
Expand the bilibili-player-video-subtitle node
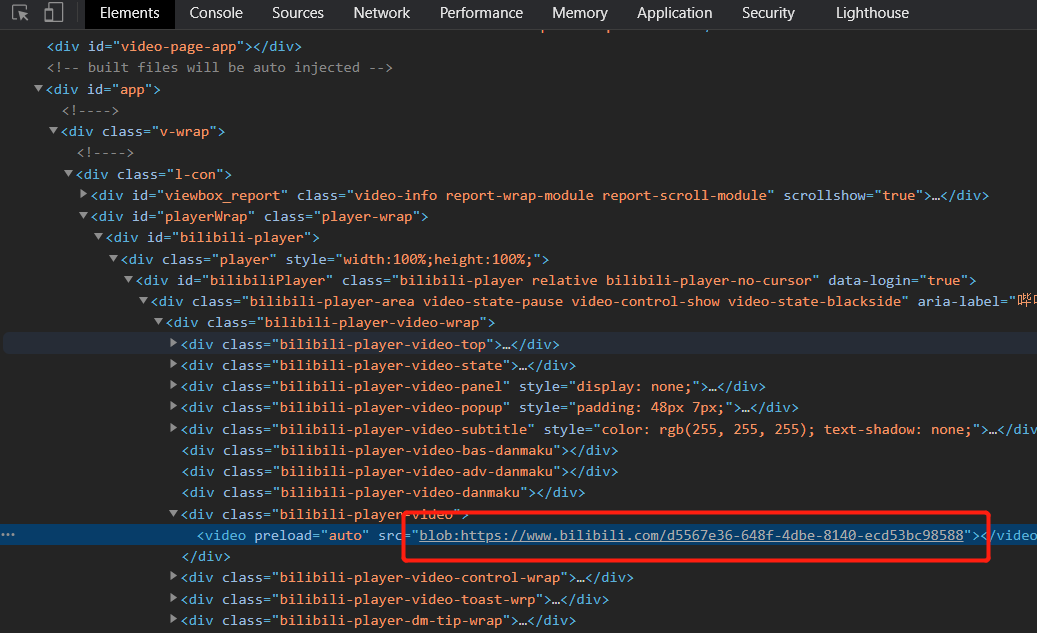tap(173, 429)
